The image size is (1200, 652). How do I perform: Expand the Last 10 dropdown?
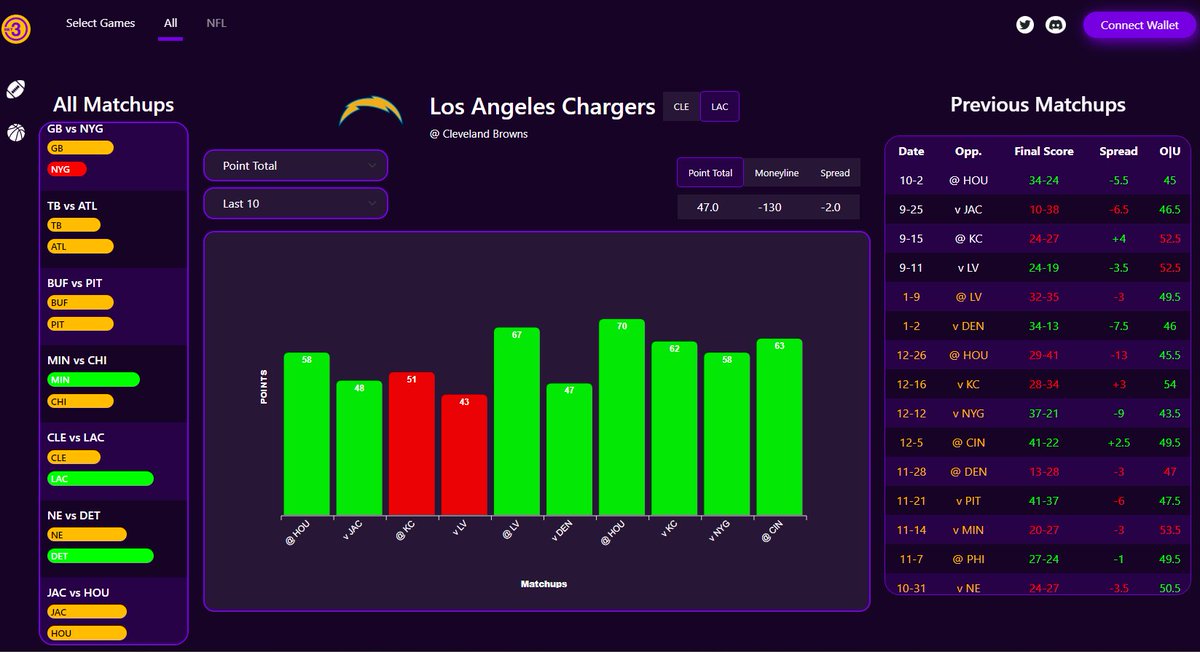(x=295, y=203)
